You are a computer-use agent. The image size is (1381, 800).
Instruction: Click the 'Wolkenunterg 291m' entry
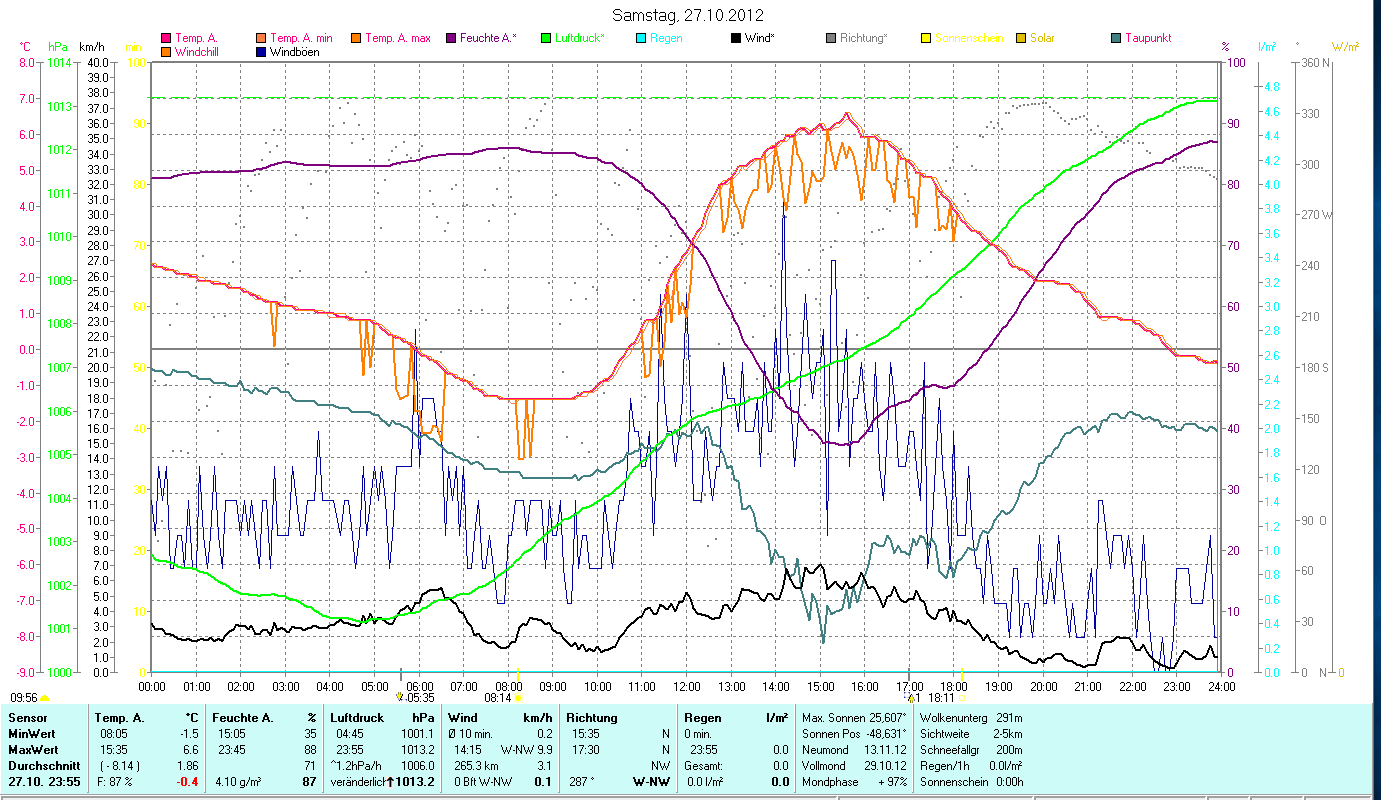click(970, 718)
